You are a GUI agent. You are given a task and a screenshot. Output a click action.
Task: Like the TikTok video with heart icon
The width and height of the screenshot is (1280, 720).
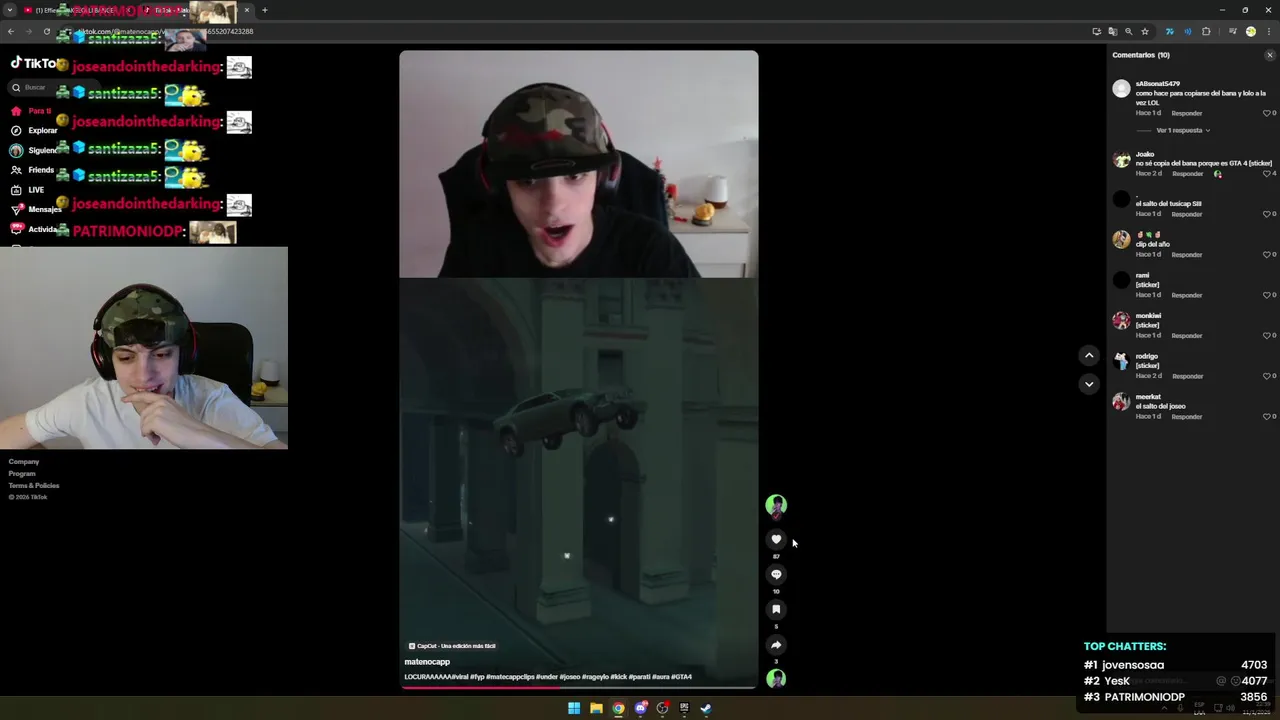pyautogui.click(x=776, y=540)
